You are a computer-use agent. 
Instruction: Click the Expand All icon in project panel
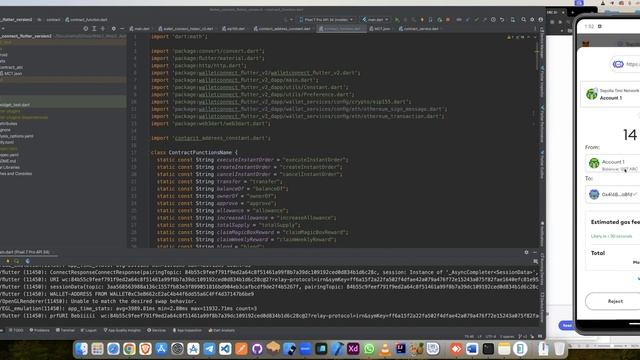[94, 29]
